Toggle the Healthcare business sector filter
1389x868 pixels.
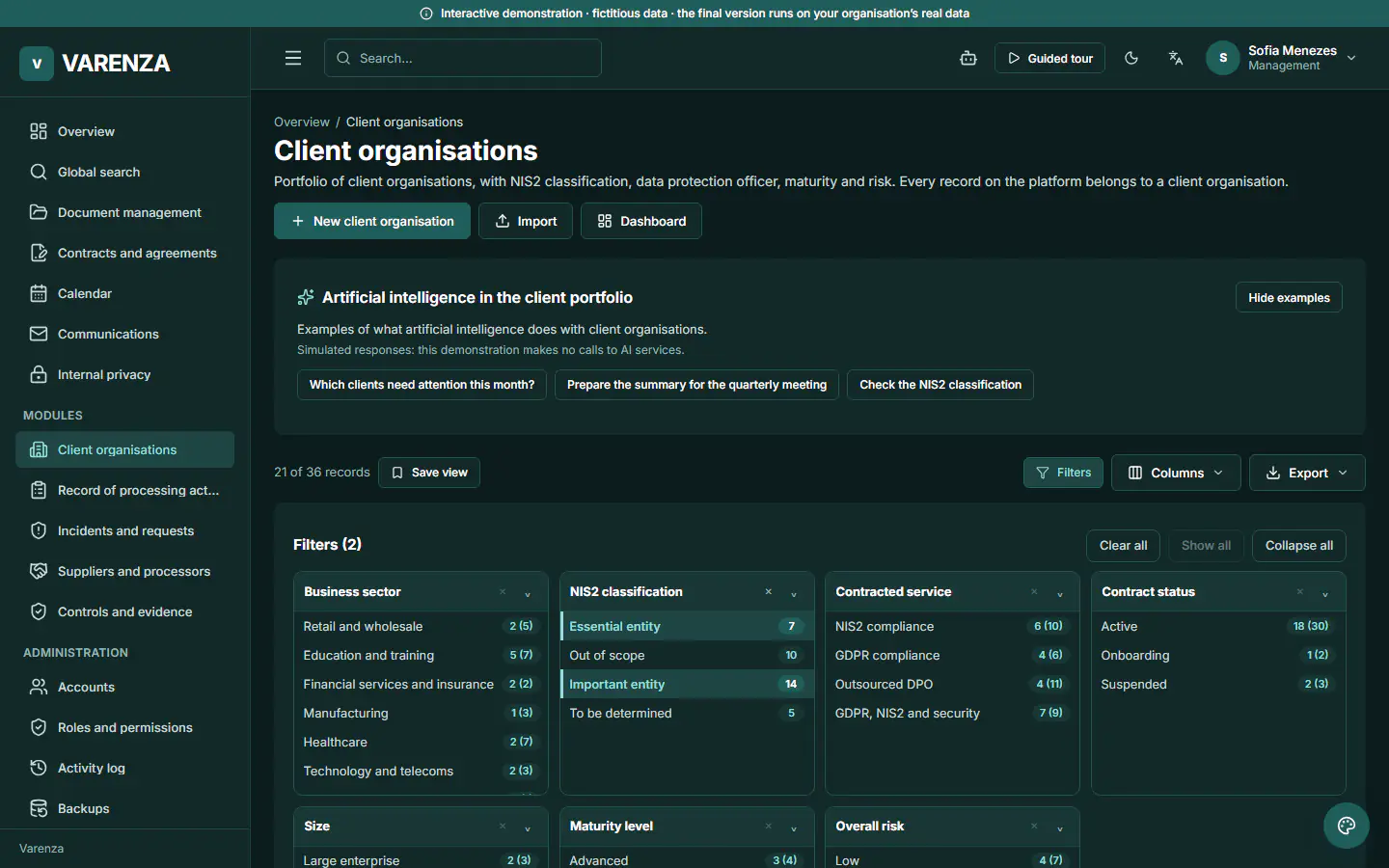[421, 742]
